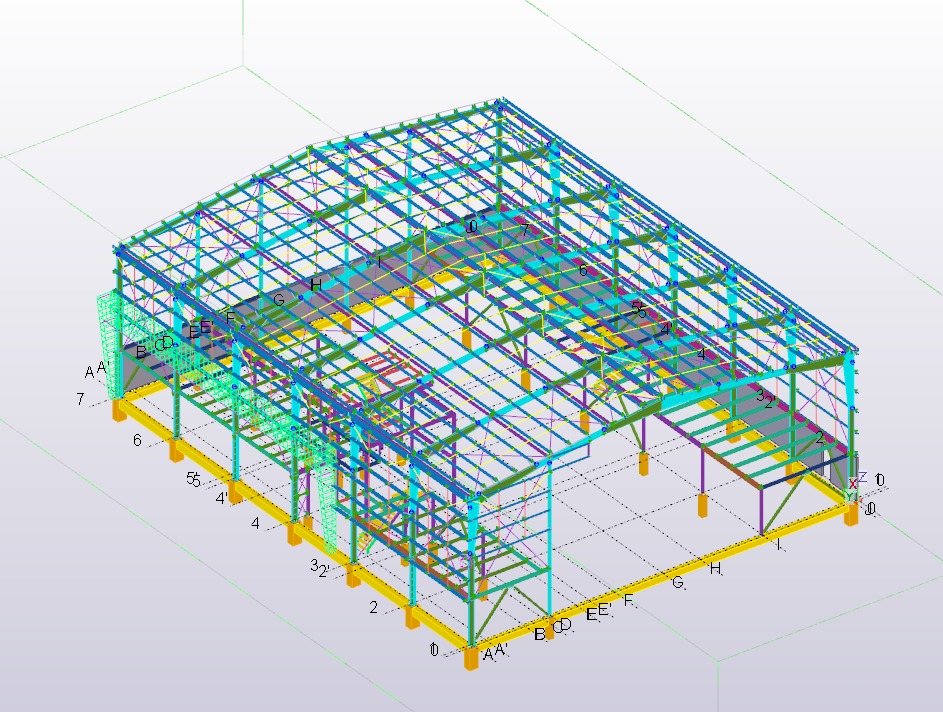The height and width of the screenshot is (712, 943).
Task: Click grid label B near the front corner
Action: 539,634
